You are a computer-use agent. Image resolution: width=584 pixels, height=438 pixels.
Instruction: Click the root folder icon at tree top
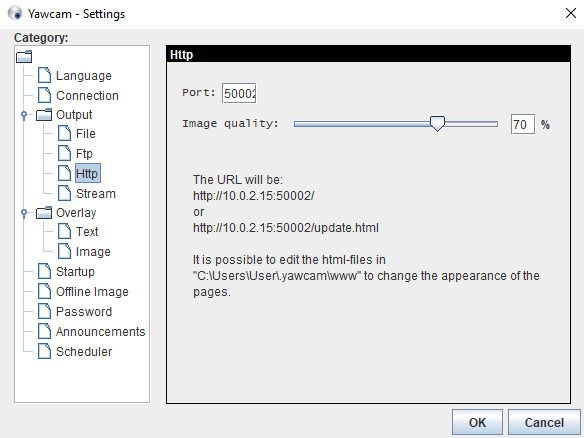tap(24, 57)
